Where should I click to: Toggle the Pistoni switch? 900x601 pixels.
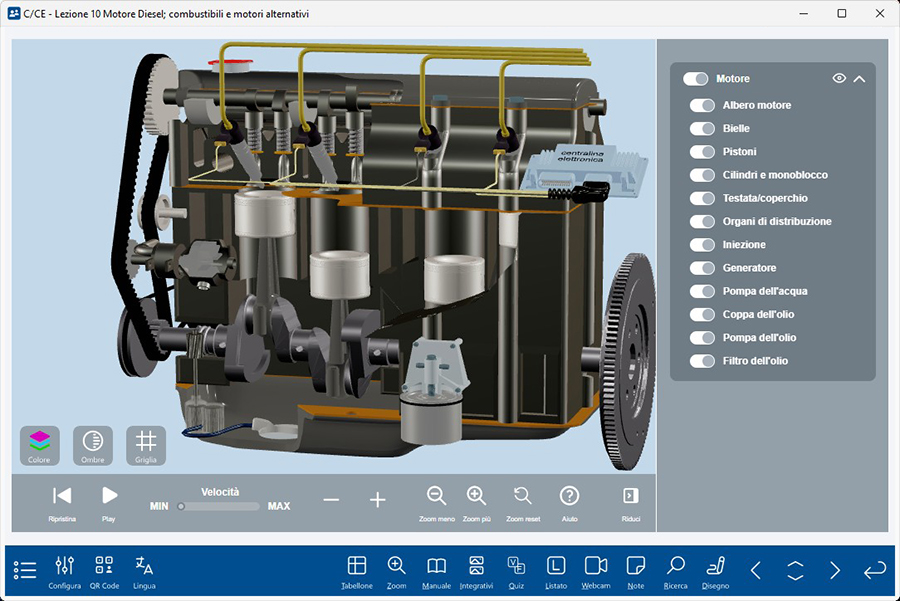[x=701, y=152]
